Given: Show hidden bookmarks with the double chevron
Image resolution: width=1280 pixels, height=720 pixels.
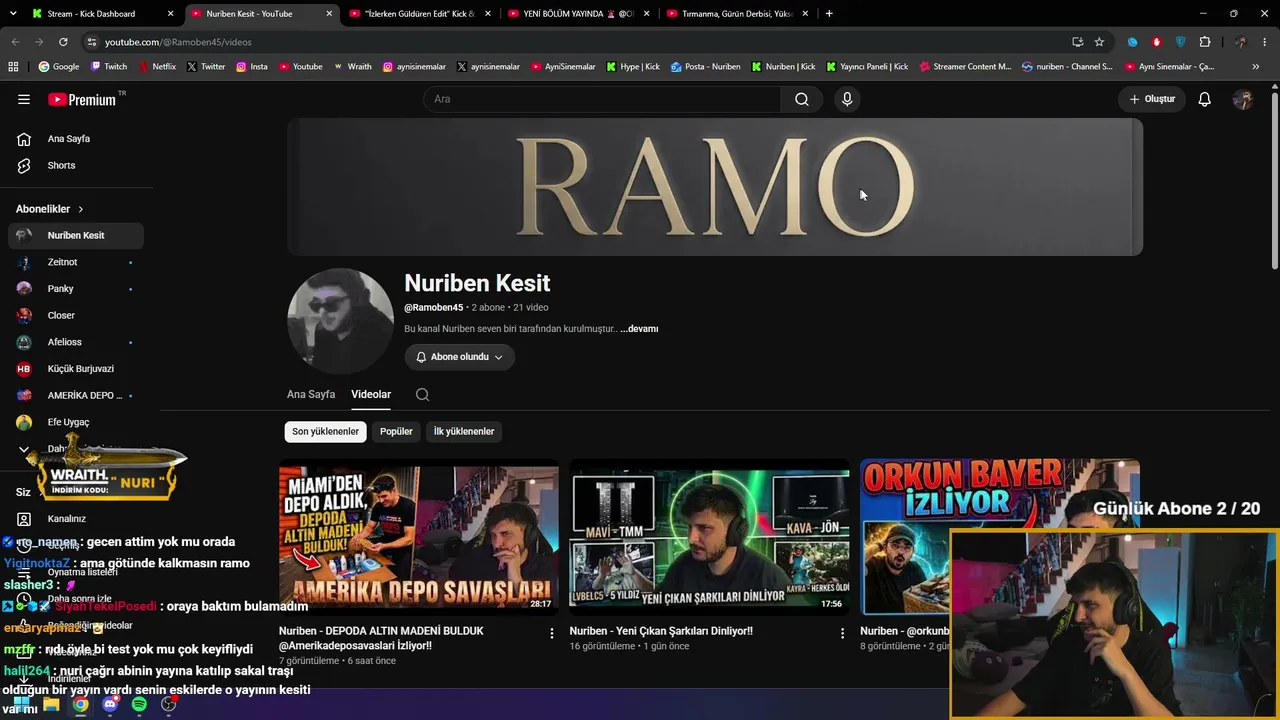Looking at the screenshot, I should point(1256,67).
